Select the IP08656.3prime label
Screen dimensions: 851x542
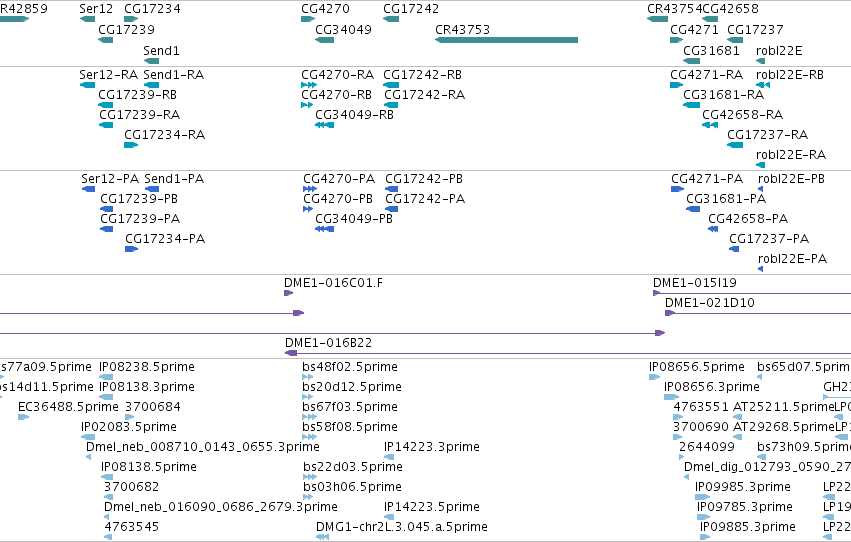(712, 387)
